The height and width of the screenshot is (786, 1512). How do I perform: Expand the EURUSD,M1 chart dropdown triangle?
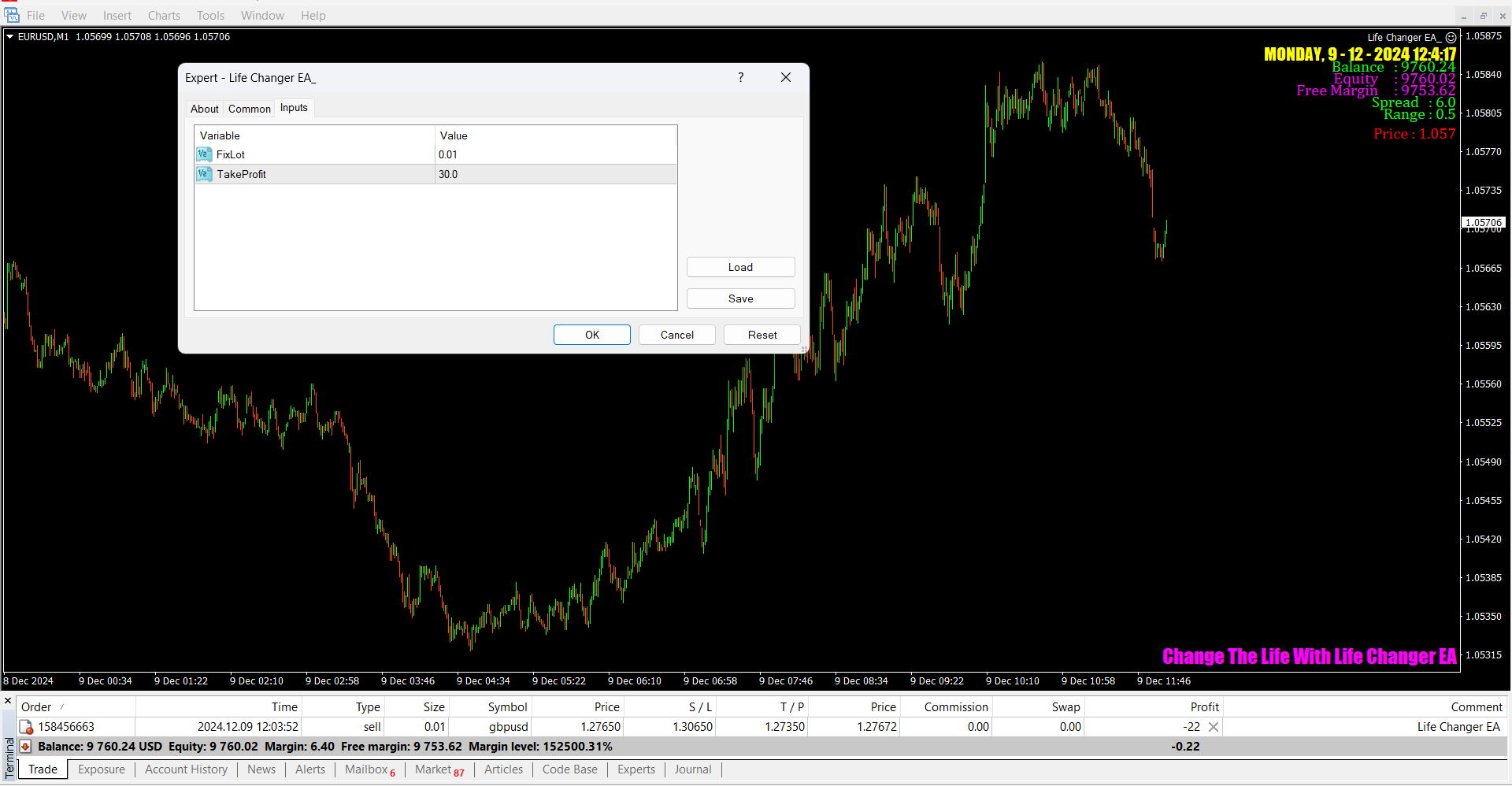[10, 37]
